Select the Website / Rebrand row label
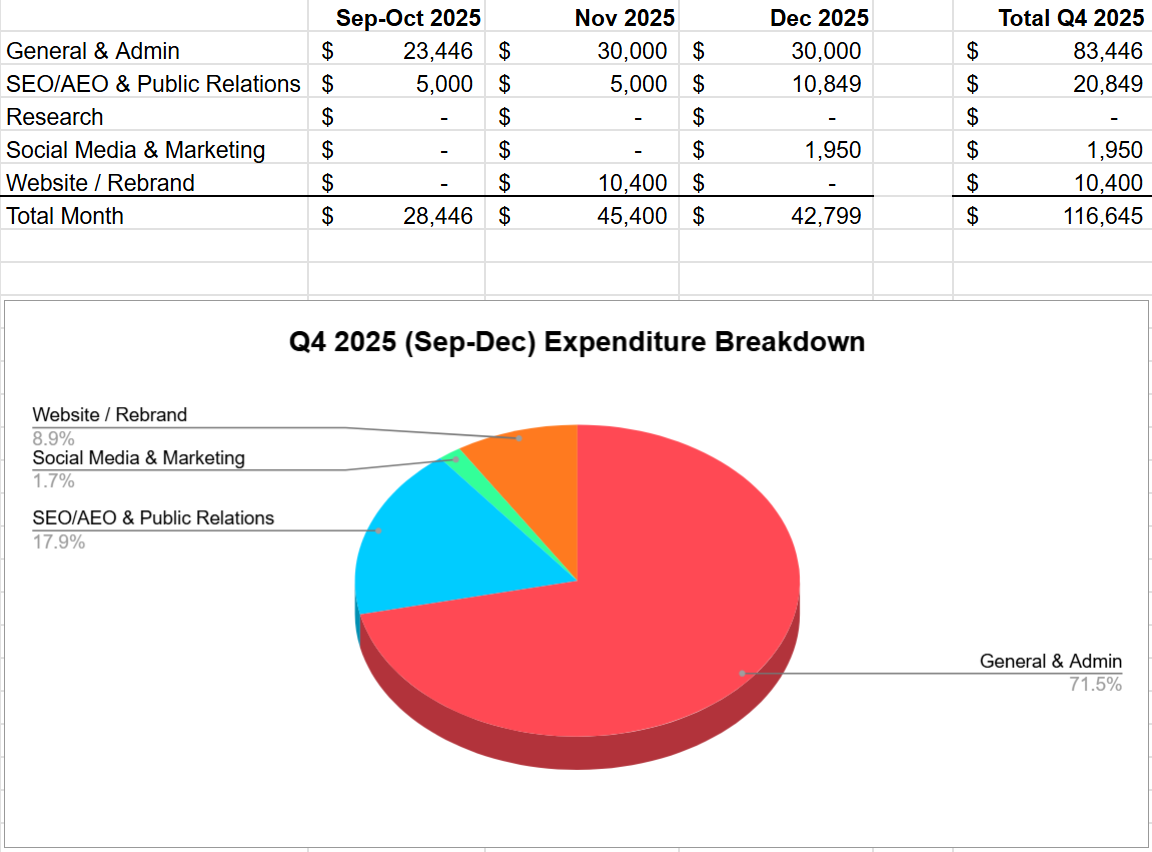 (x=101, y=183)
